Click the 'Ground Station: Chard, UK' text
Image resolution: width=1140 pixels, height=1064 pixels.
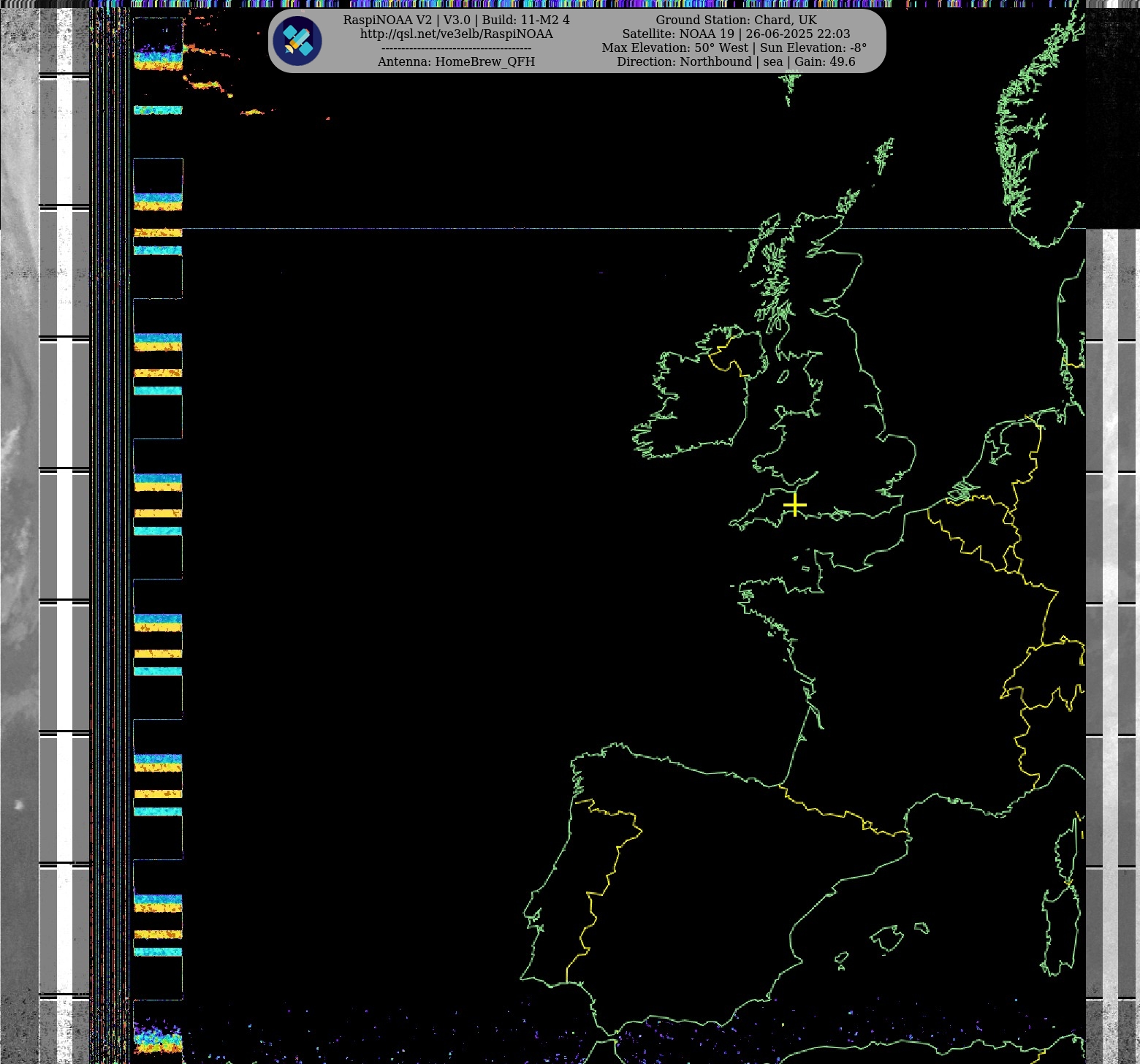(736, 20)
